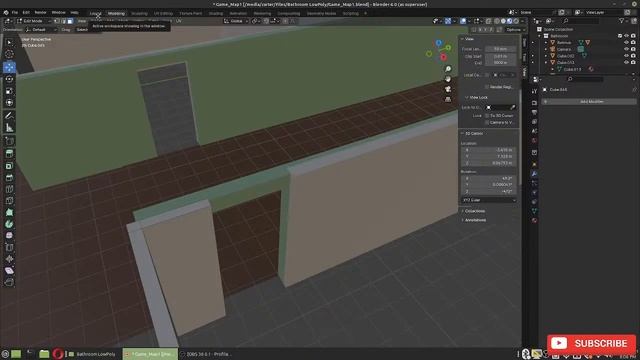The image size is (640, 360).
Task: Click the Focal Length value field
Action: pos(500,49)
